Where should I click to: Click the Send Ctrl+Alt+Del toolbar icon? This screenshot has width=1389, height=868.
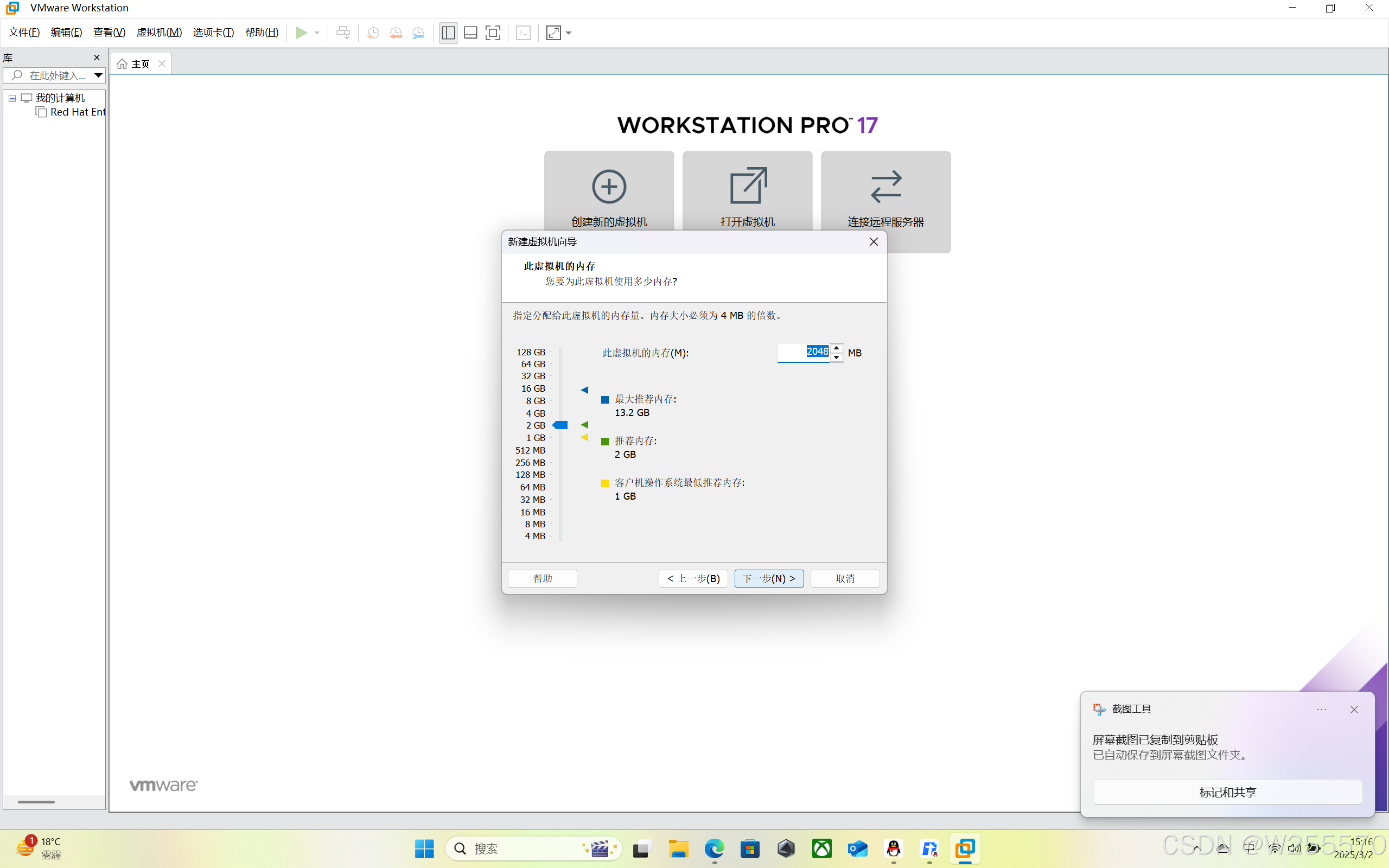coord(343,33)
